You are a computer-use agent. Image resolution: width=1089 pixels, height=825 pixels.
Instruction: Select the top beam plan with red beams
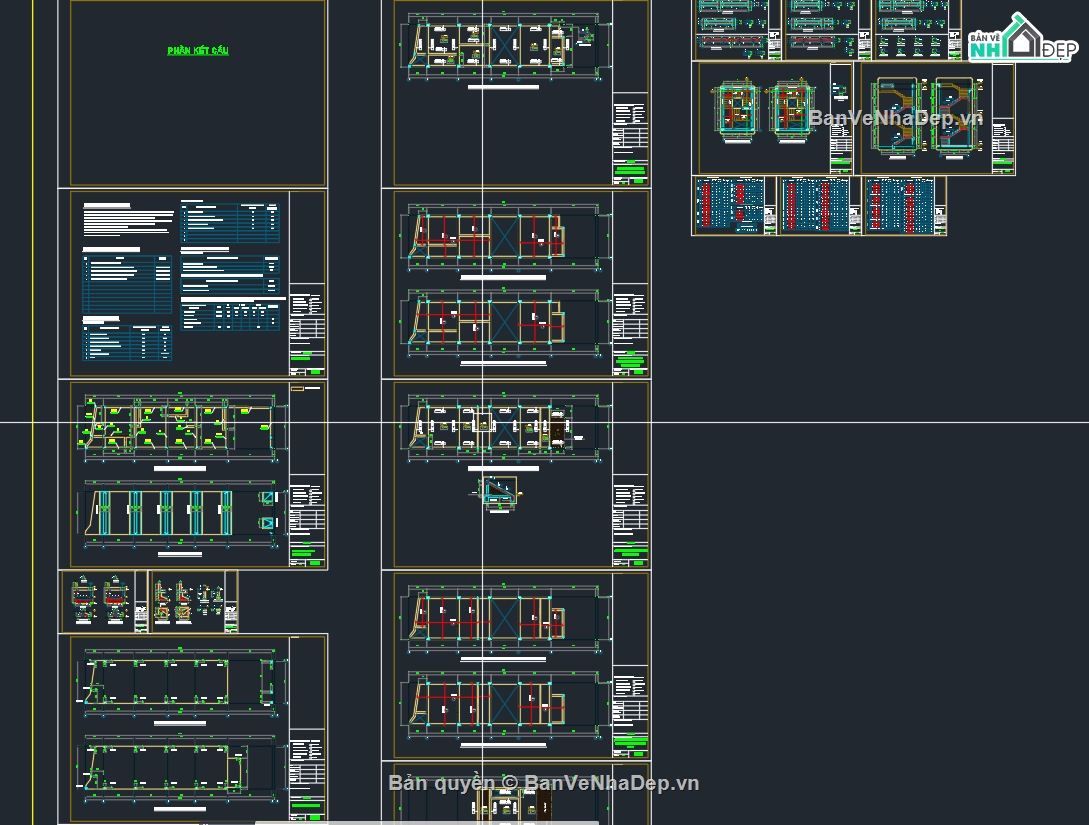504,236
